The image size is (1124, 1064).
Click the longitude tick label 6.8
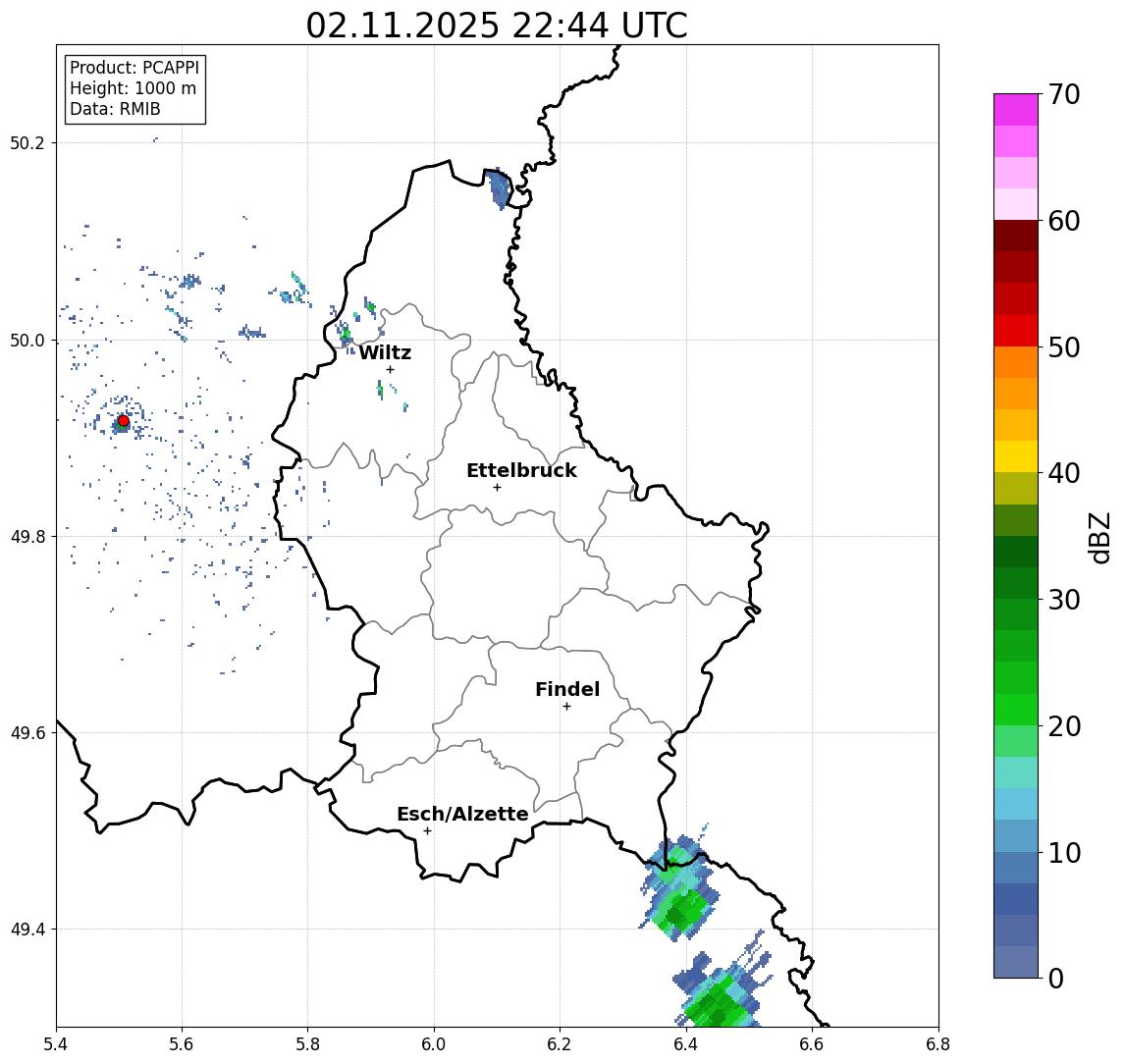[x=937, y=1044]
